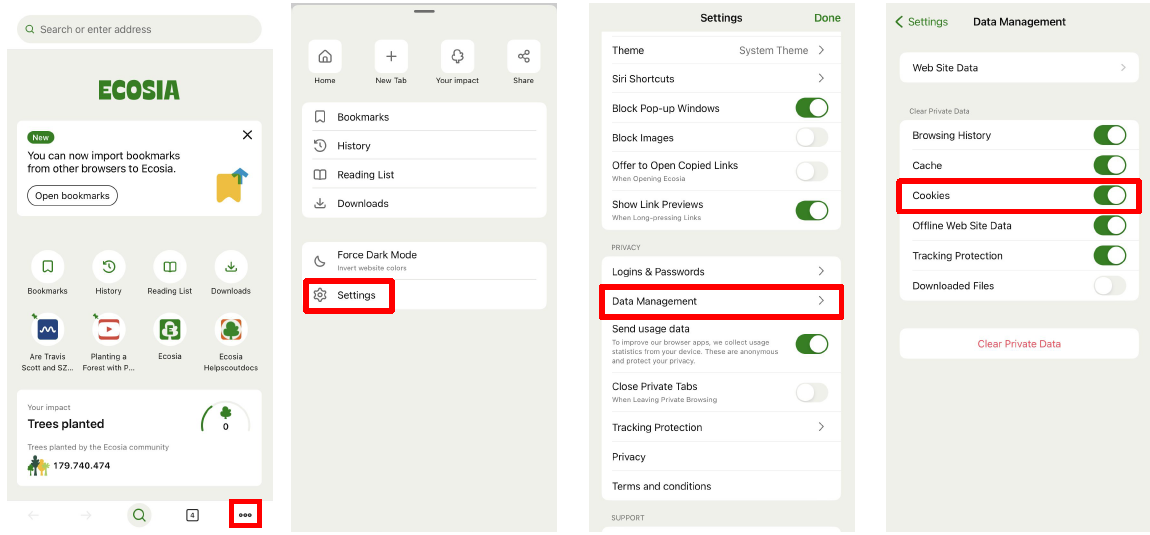Screen dimensions: 1150x535
Task: Toggle Show Link Previews switch
Action: tap(812, 211)
